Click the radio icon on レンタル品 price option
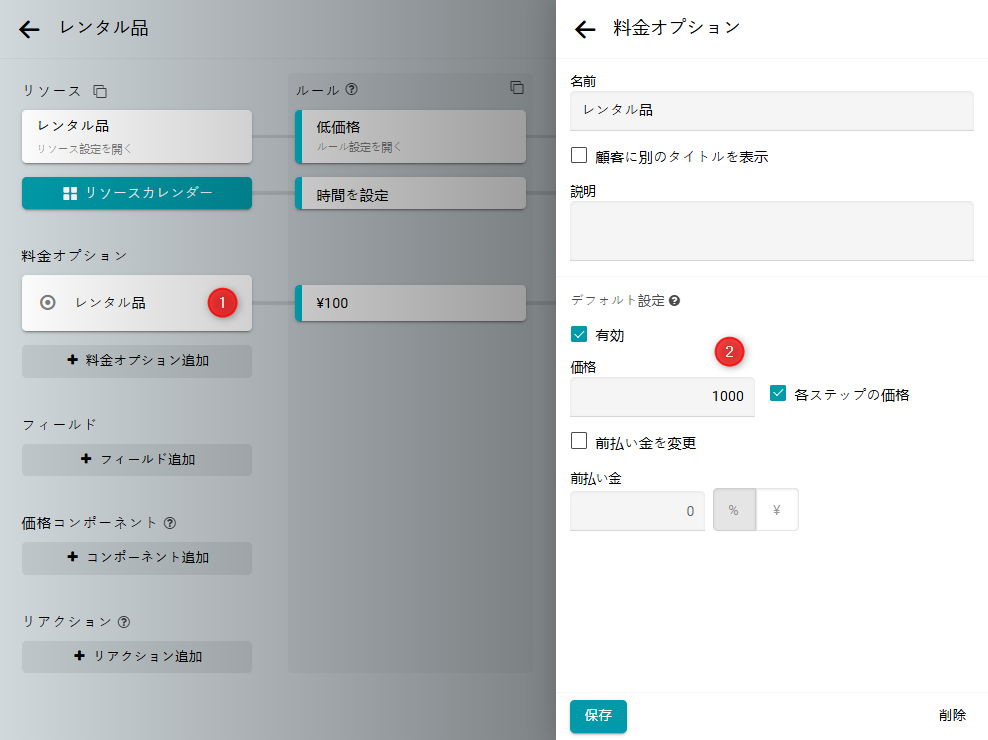The width and height of the screenshot is (988, 740). click(47, 303)
